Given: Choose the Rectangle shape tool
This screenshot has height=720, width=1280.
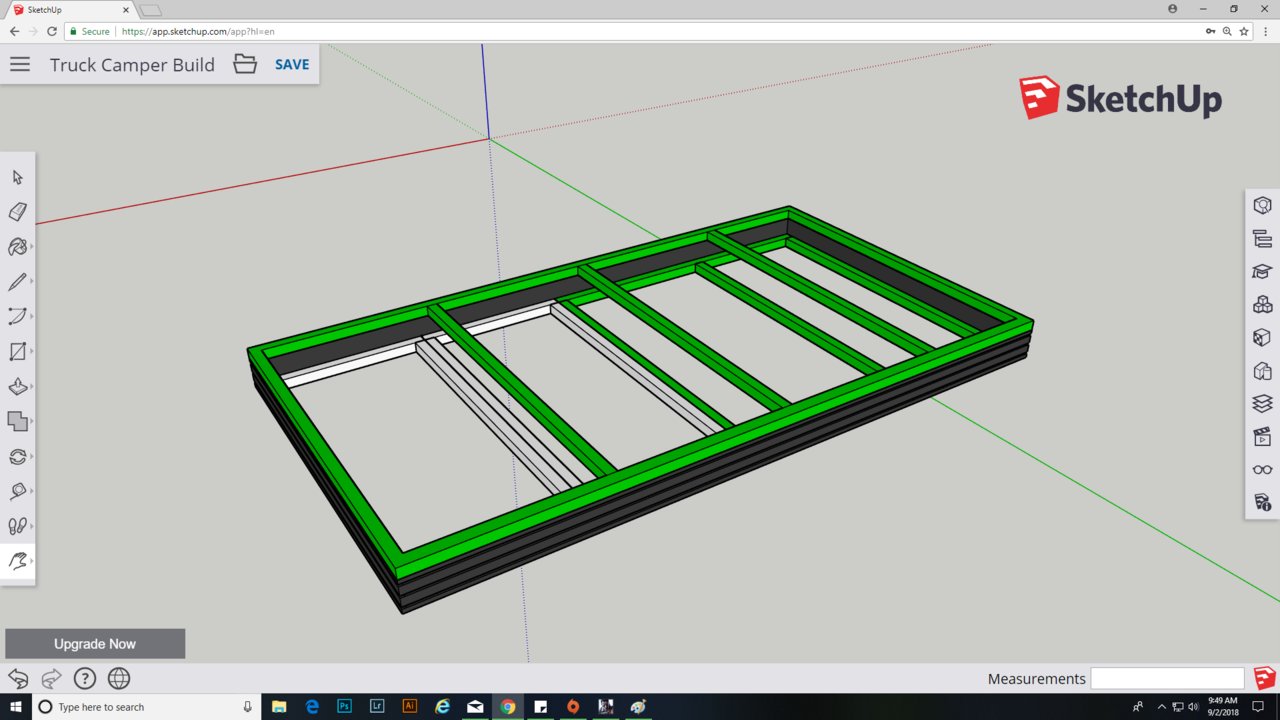Looking at the screenshot, I should pyautogui.click(x=17, y=352).
